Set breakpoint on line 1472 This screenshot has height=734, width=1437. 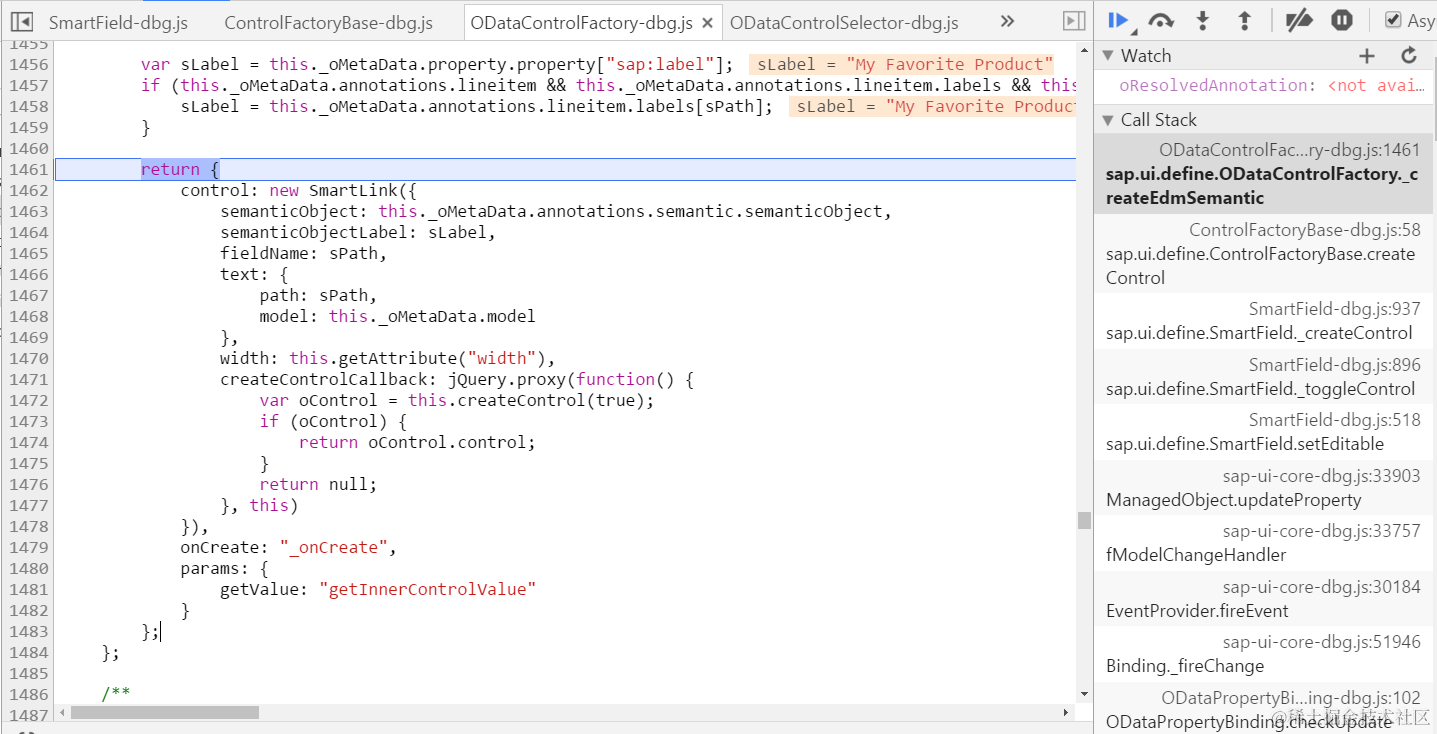(x=28, y=401)
